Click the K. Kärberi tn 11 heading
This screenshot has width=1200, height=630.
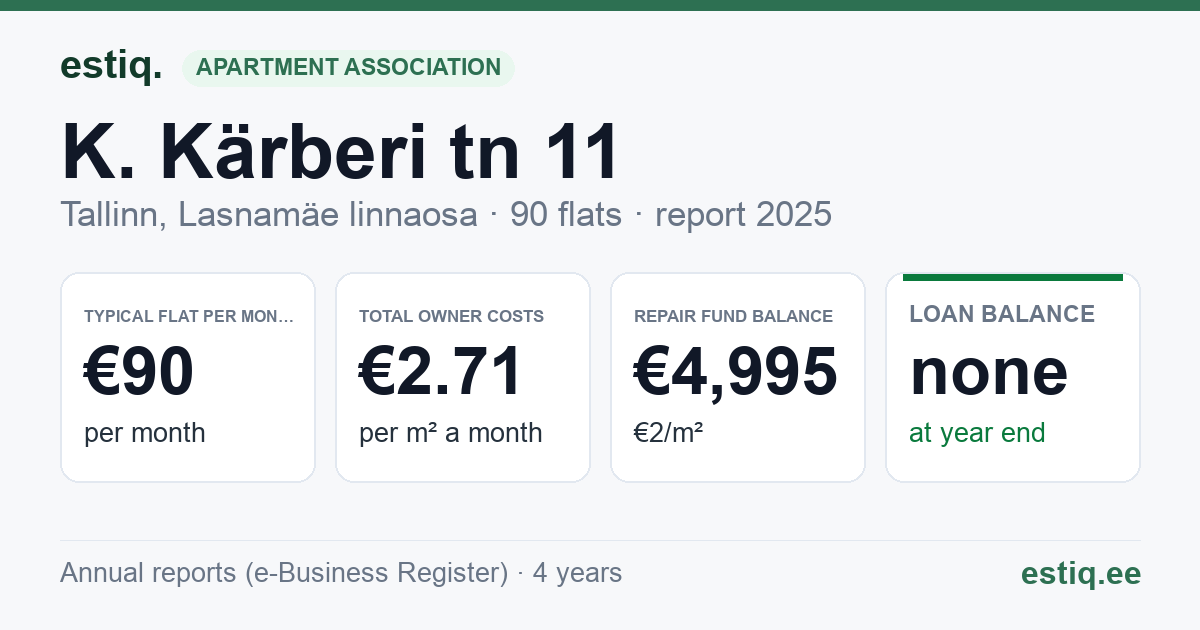(x=341, y=152)
